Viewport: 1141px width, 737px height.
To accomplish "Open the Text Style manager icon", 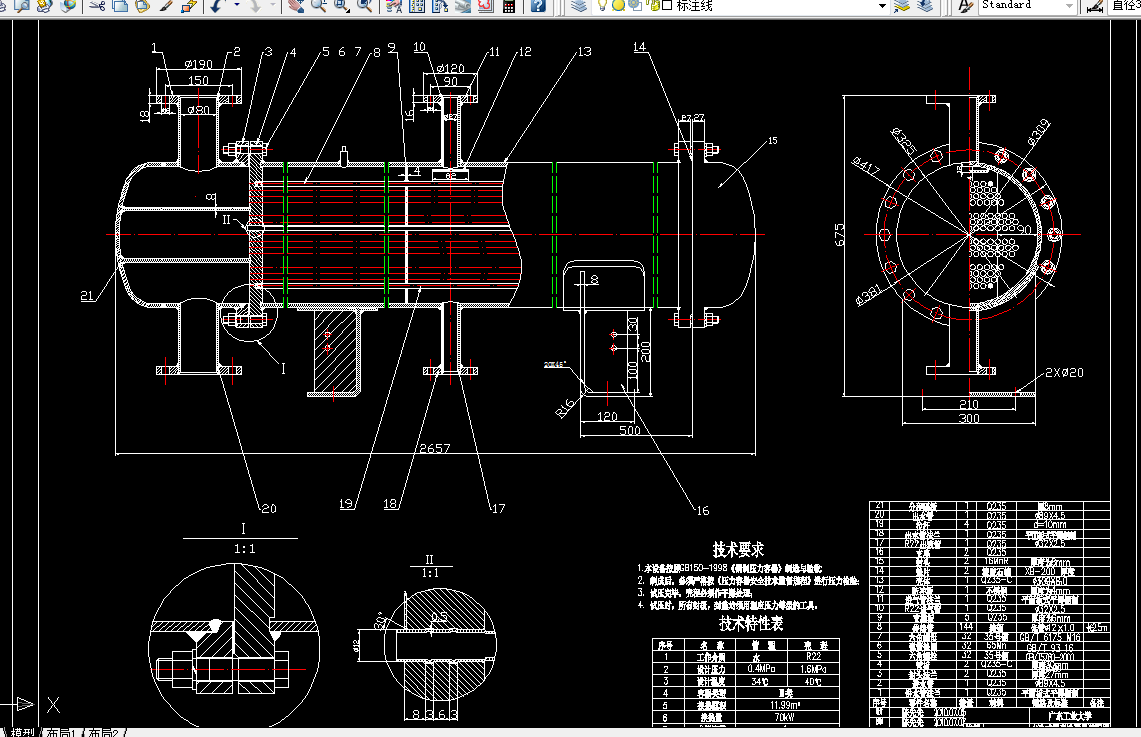I will point(965,6).
